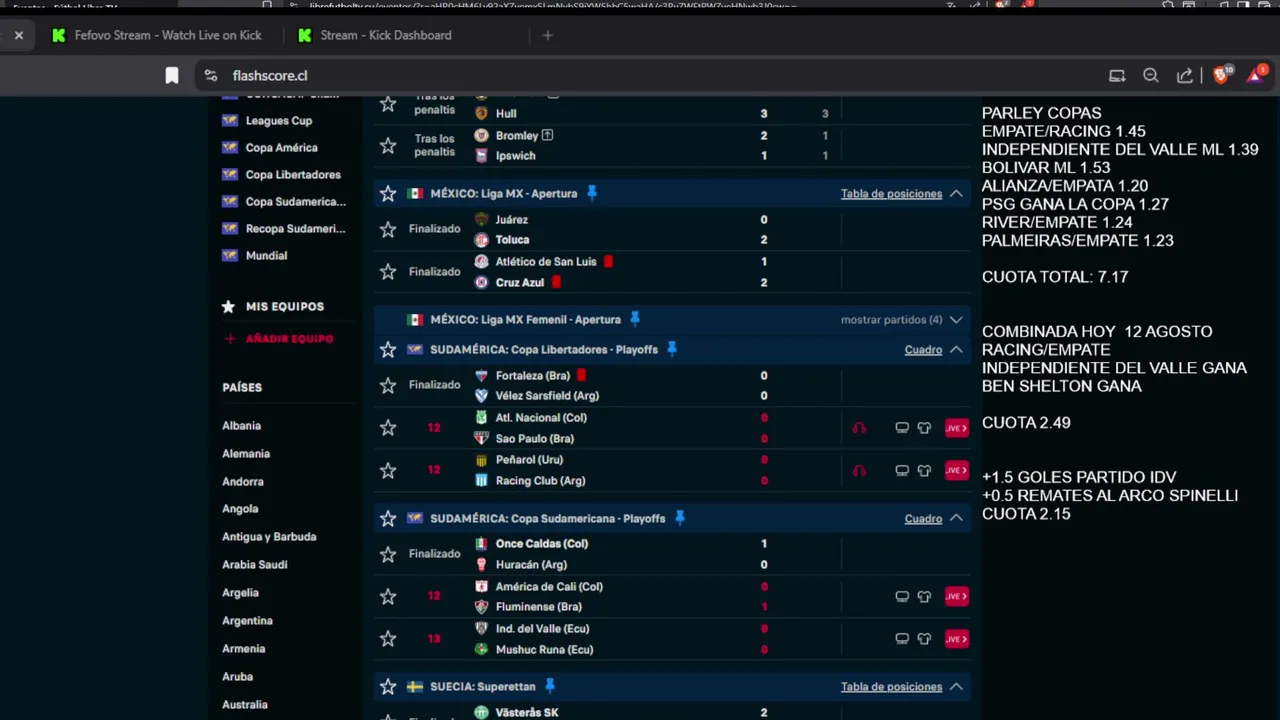Open live stream for Atl. Nacional vs Sao Paulo

click(x=956, y=428)
